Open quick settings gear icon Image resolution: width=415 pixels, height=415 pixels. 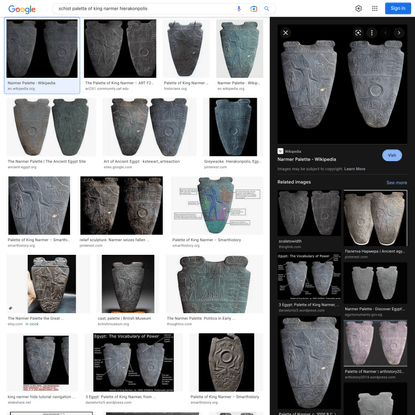358,8
